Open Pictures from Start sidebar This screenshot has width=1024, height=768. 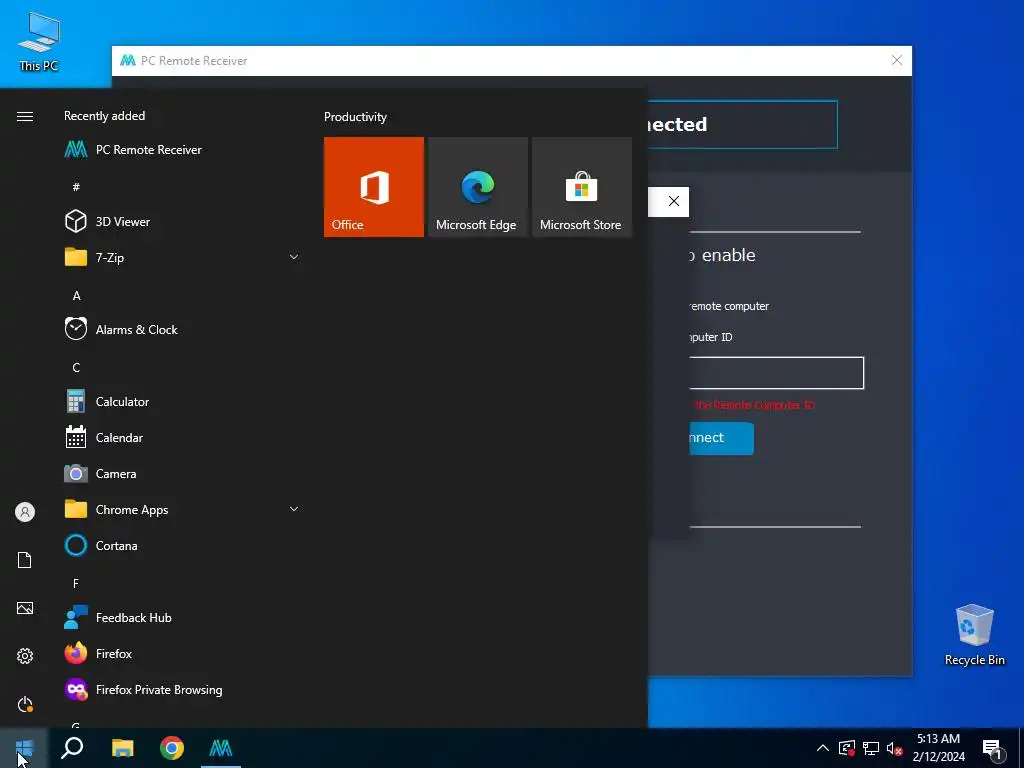click(25, 608)
